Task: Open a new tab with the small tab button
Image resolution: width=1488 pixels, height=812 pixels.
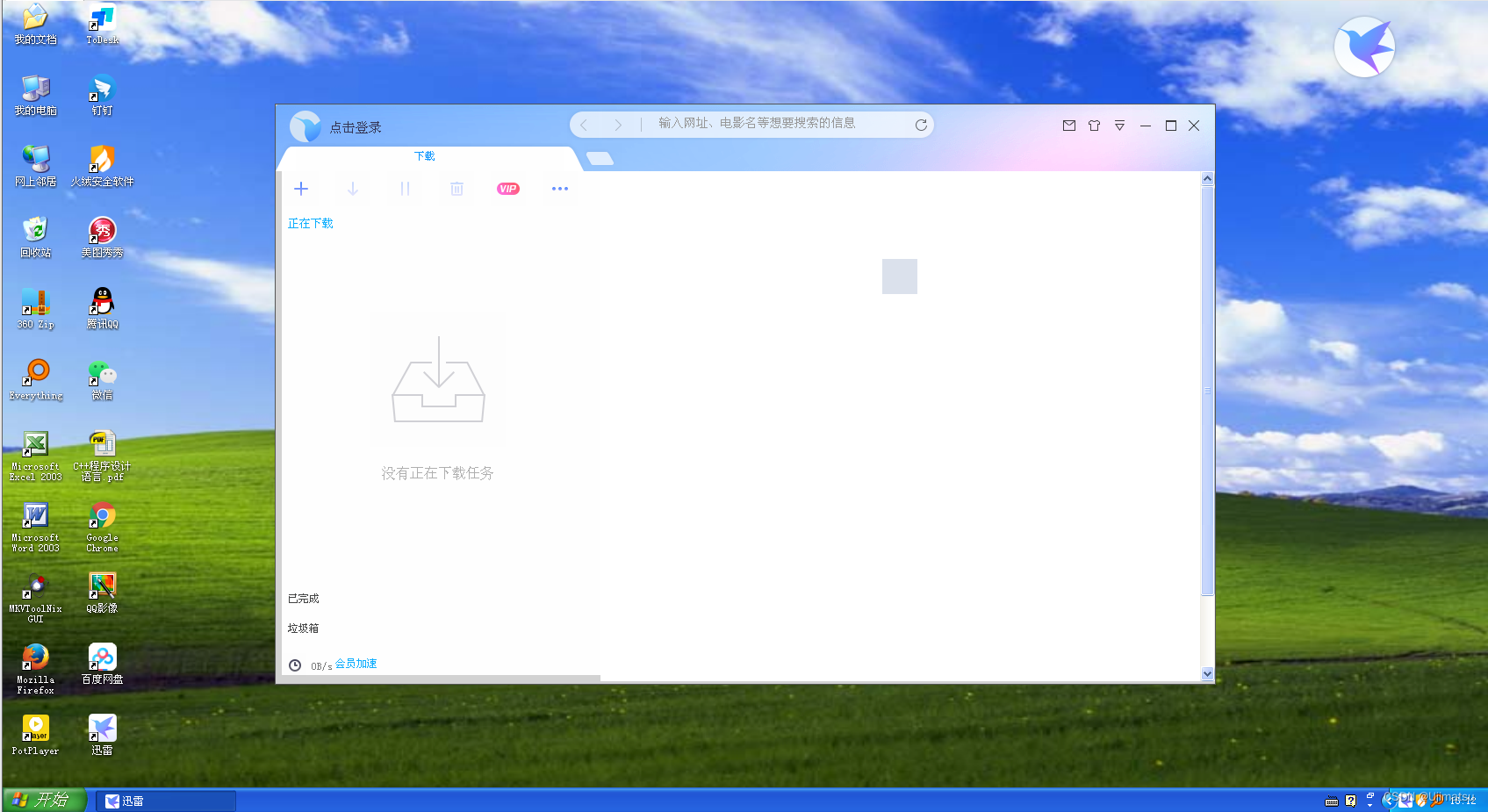Action: coord(600,158)
